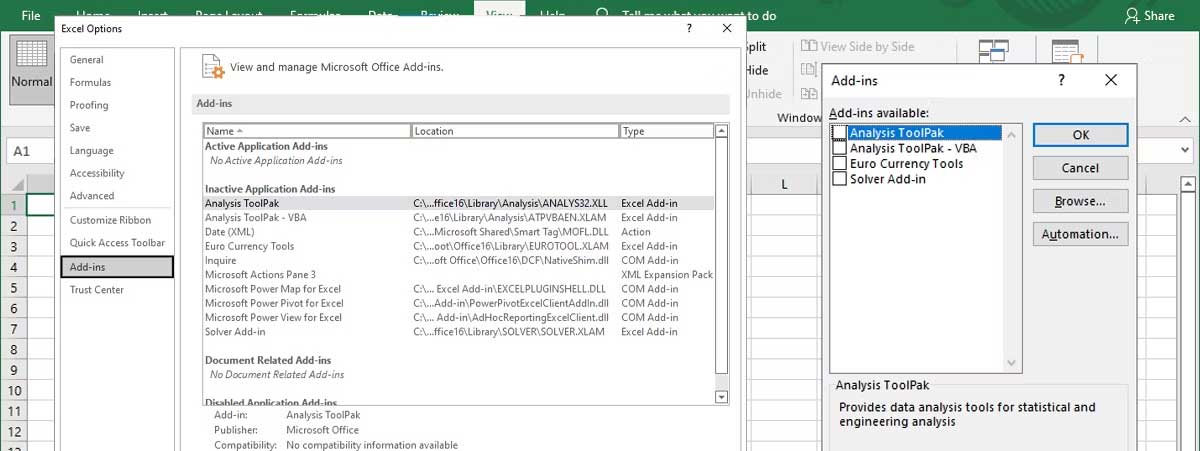The height and width of the screenshot is (451, 1200).
Task: Select Advanced in Excel Options sidebar
Action: click(115, 196)
